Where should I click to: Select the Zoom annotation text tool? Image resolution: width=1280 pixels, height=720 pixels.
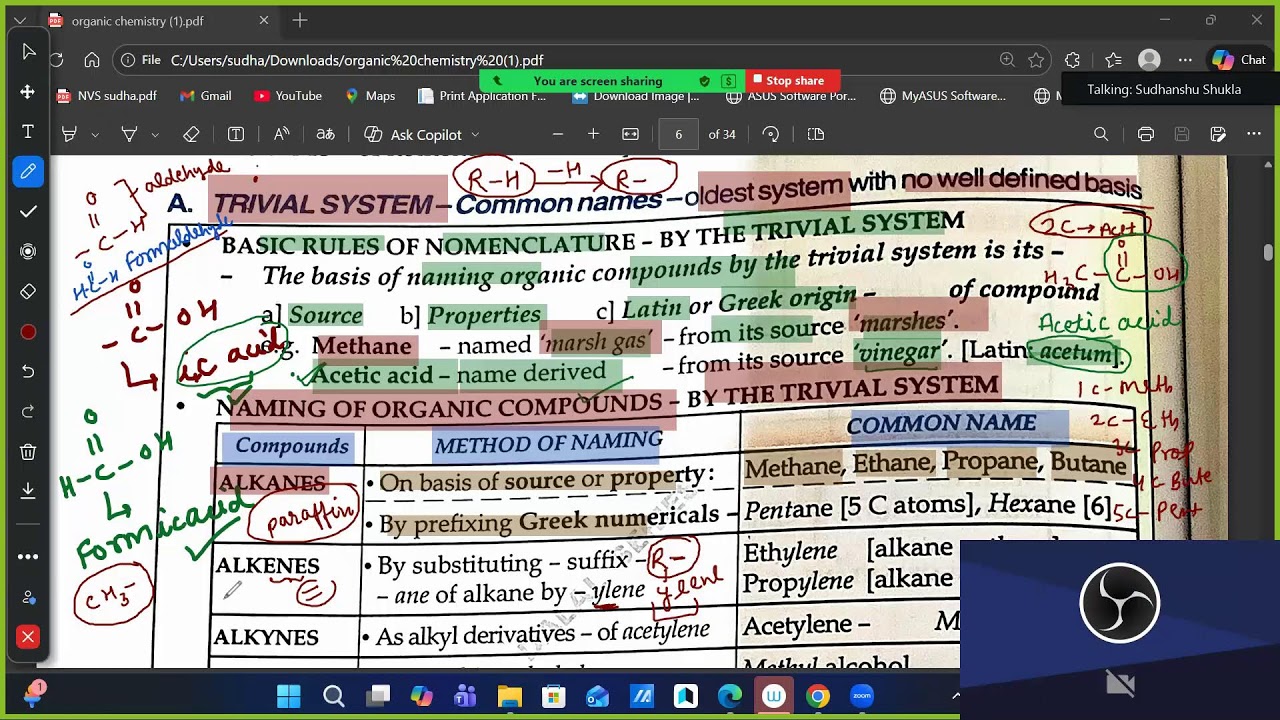click(x=28, y=132)
